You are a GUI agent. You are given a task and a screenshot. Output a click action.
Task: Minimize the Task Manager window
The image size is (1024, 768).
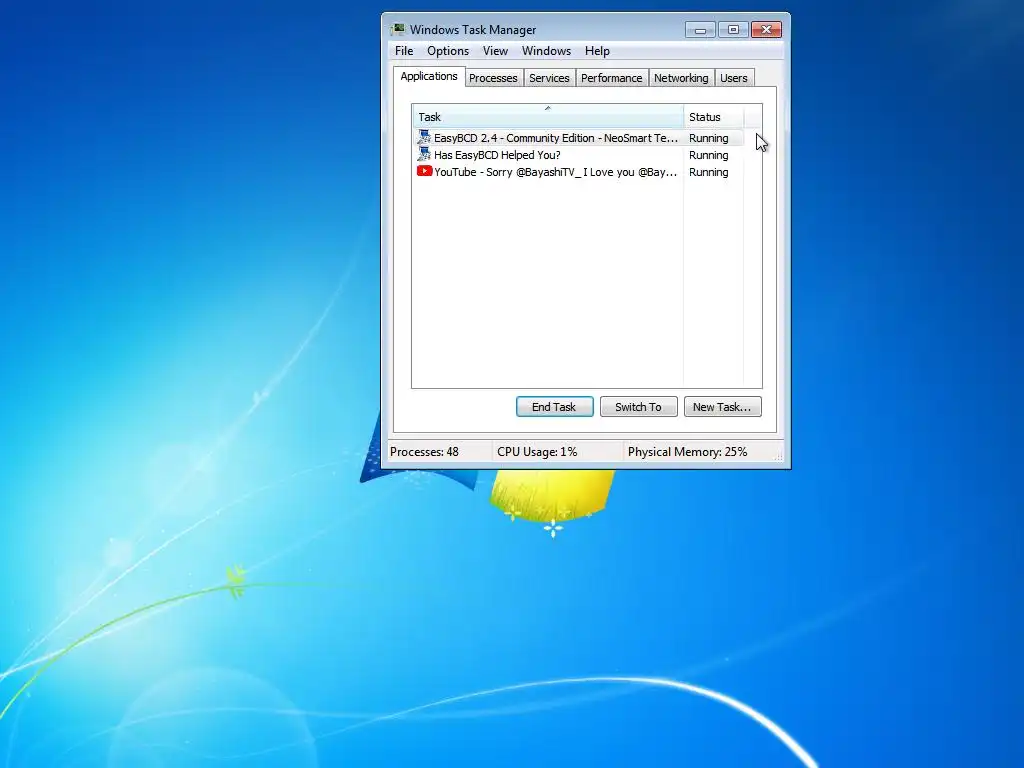700,30
